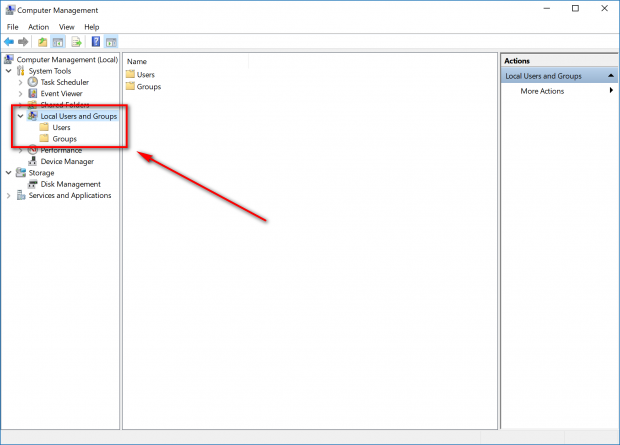Collapse the System Tools node
This screenshot has width=620, height=445.
[9, 71]
